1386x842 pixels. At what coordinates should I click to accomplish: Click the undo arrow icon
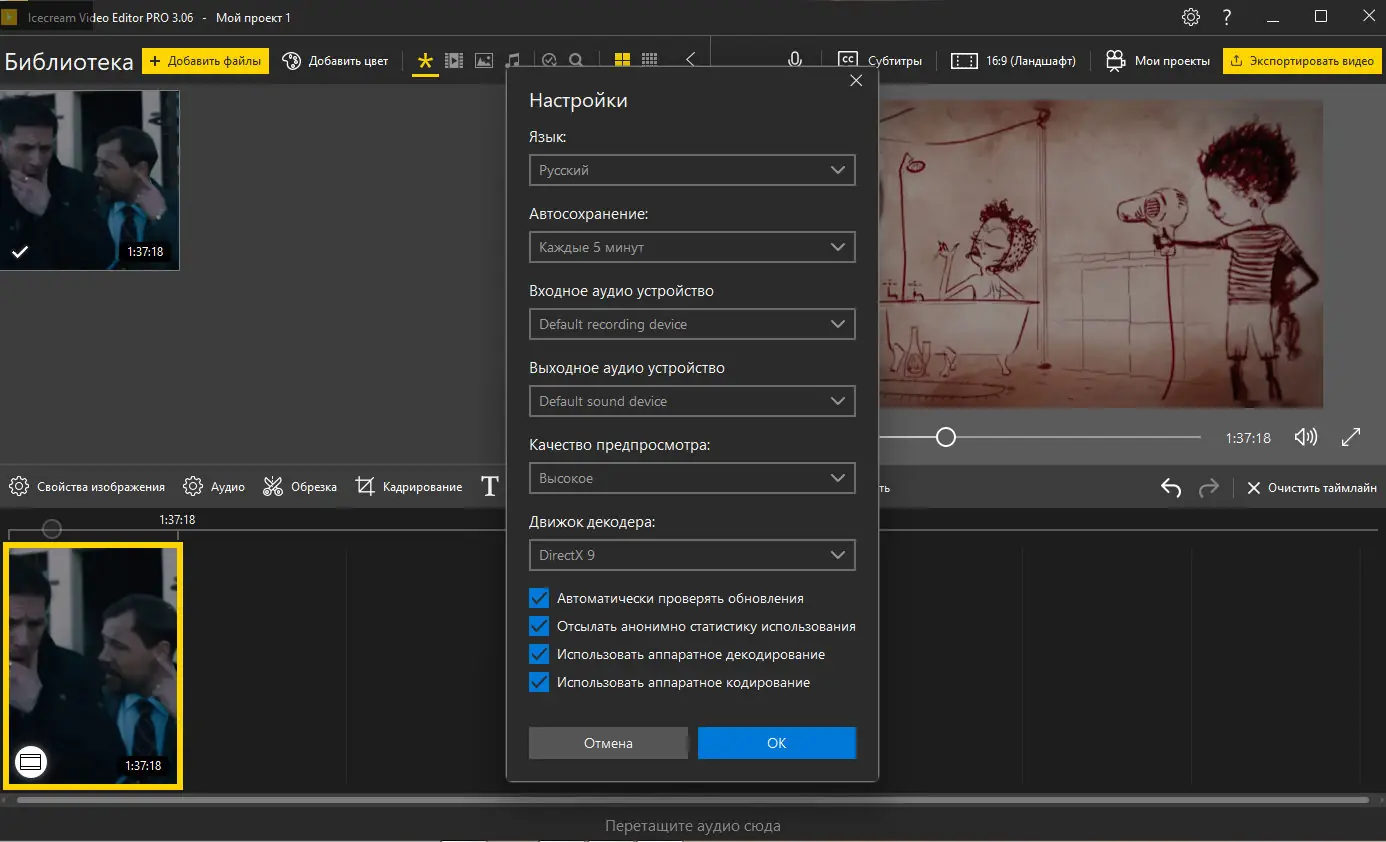(x=1171, y=488)
